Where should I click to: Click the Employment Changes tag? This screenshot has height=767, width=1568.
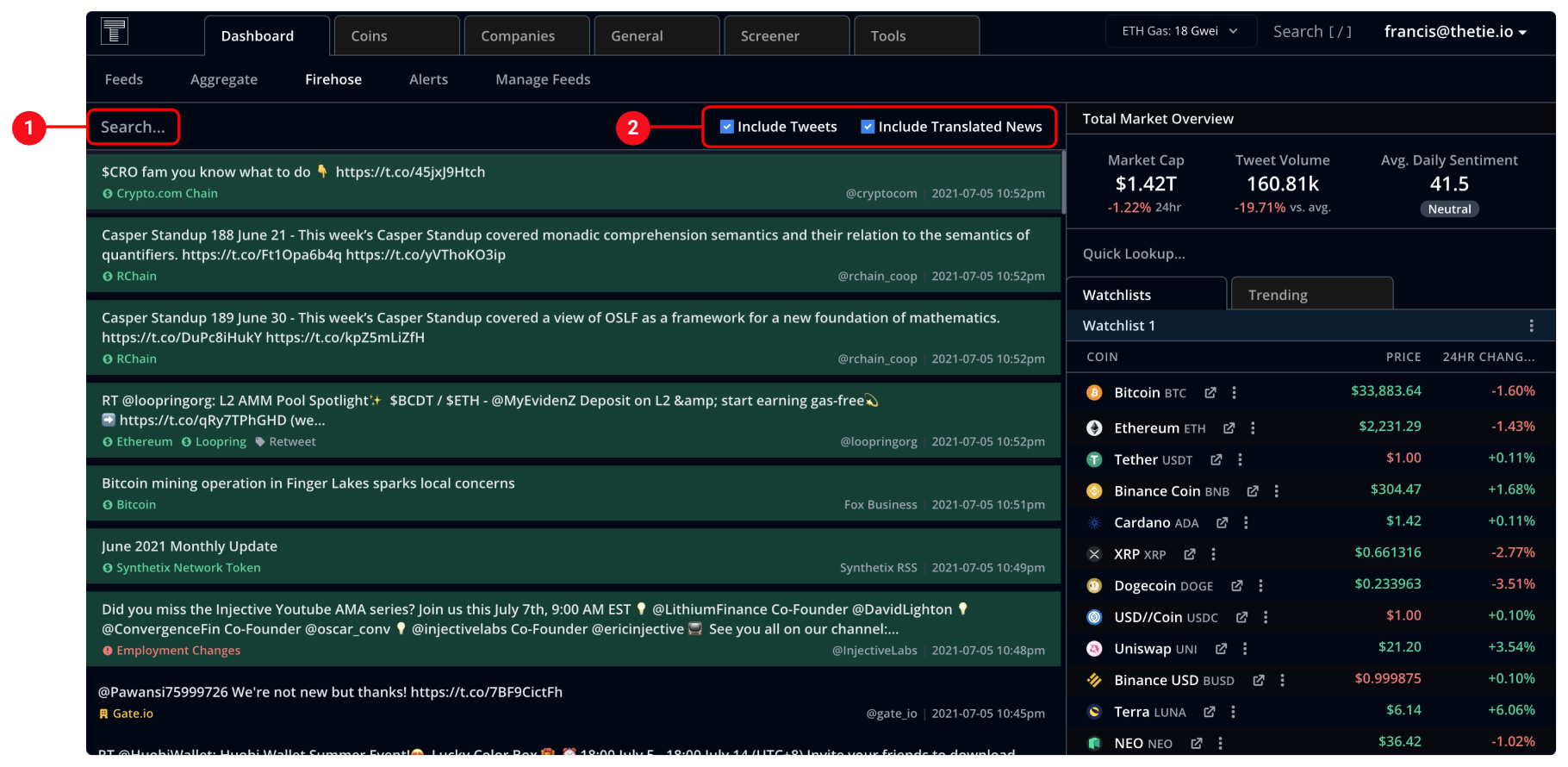[171, 651]
